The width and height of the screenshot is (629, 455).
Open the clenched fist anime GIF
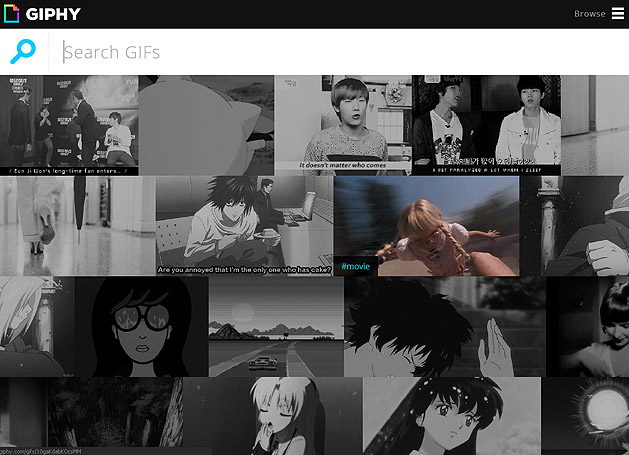click(574, 226)
